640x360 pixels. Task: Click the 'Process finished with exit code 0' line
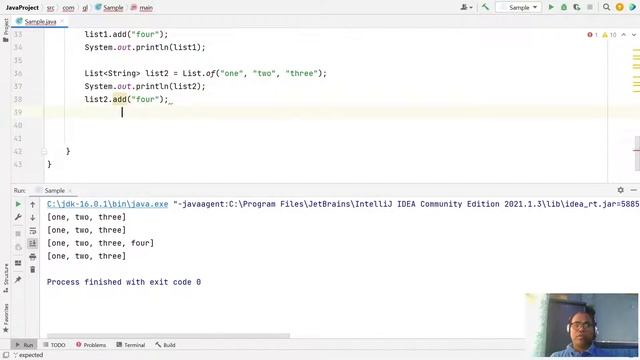pyautogui.click(x=124, y=282)
